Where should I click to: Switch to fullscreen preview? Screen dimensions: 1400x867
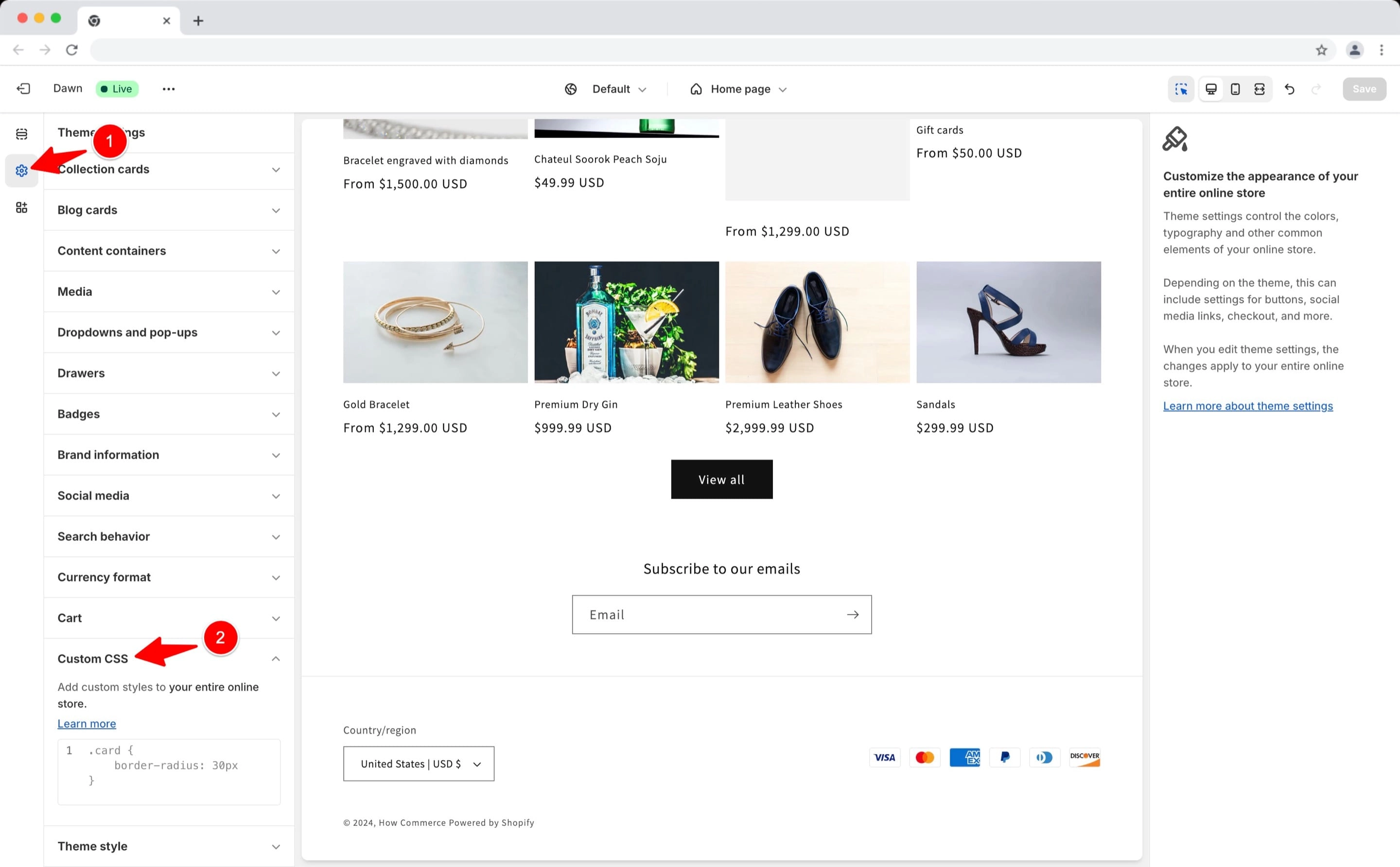coord(1259,89)
